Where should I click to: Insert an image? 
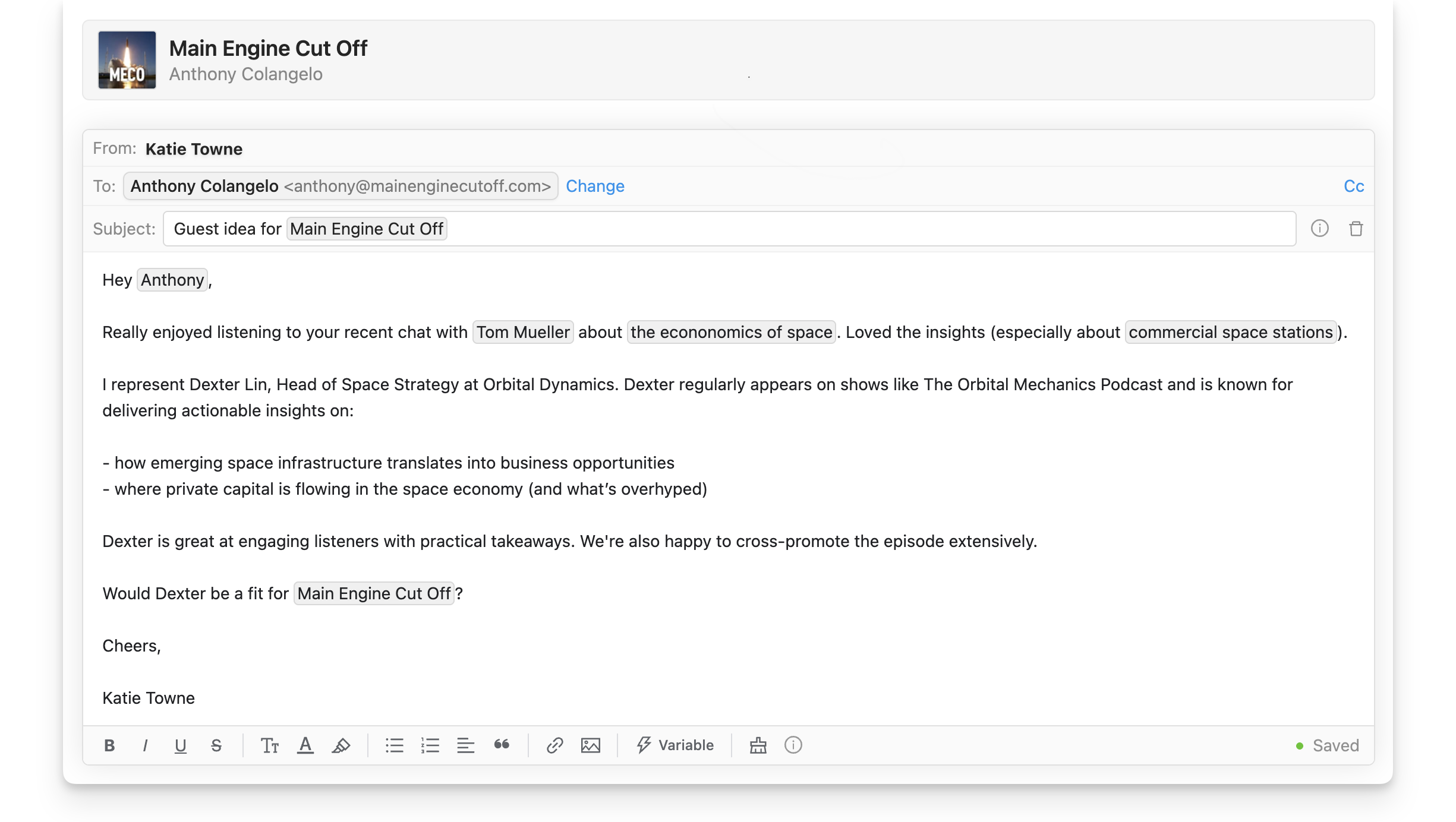(x=591, y=745)
